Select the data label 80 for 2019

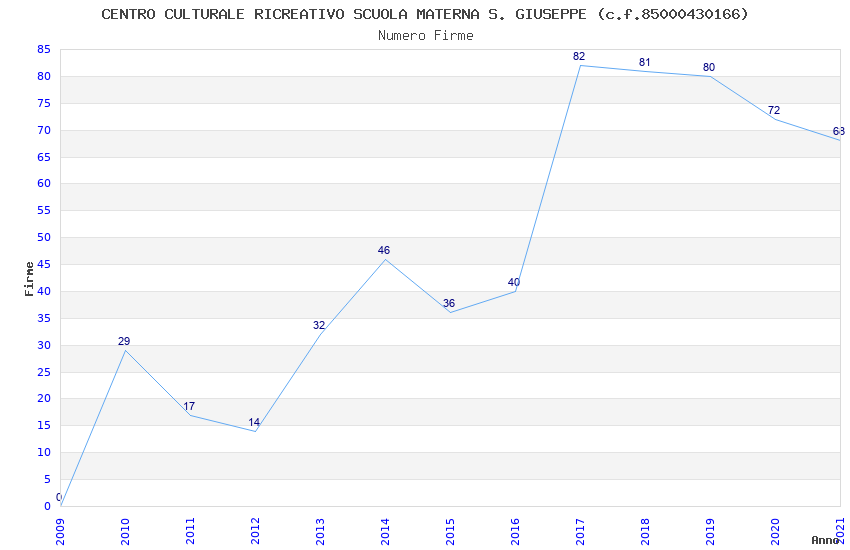coord(709,67)
